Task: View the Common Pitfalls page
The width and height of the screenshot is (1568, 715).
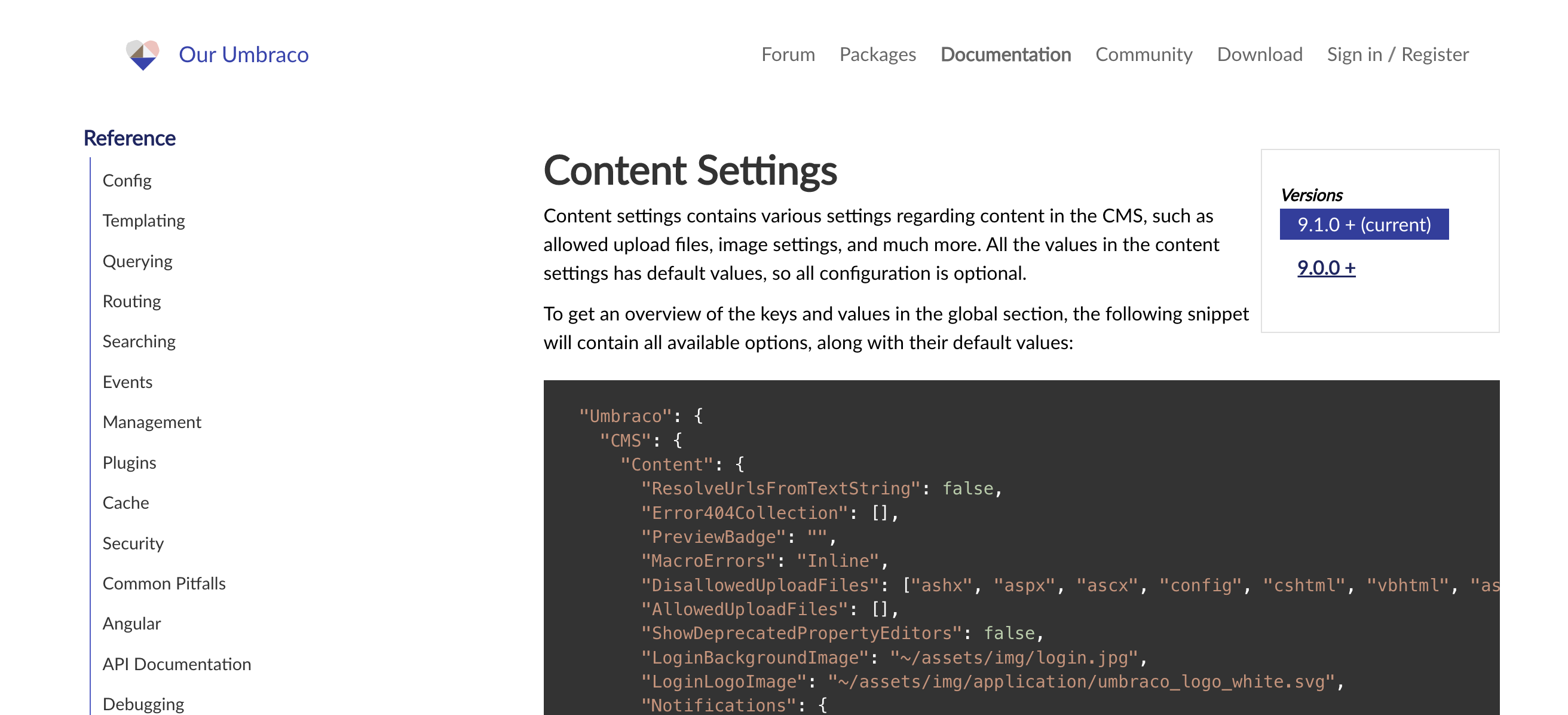Action: click(164, 583)
